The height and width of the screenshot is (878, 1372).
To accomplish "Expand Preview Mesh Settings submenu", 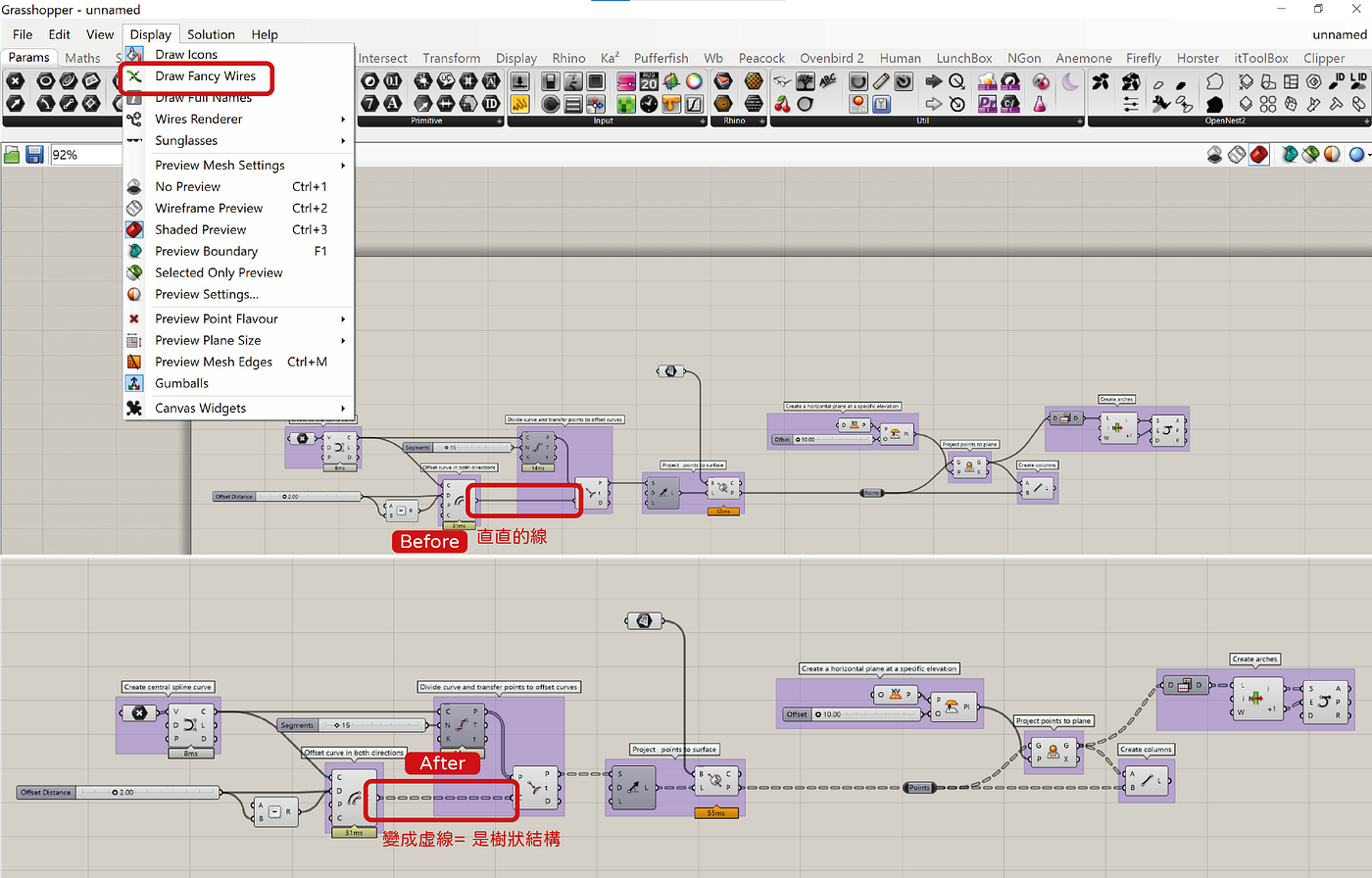I will point(238,165).
